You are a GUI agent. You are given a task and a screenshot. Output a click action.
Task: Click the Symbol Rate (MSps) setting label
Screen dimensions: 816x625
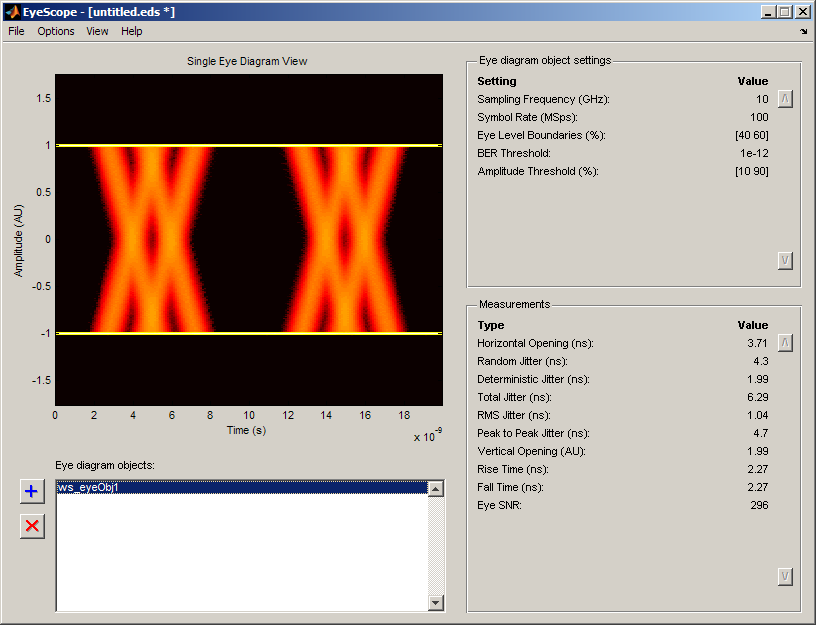(528, 117)
